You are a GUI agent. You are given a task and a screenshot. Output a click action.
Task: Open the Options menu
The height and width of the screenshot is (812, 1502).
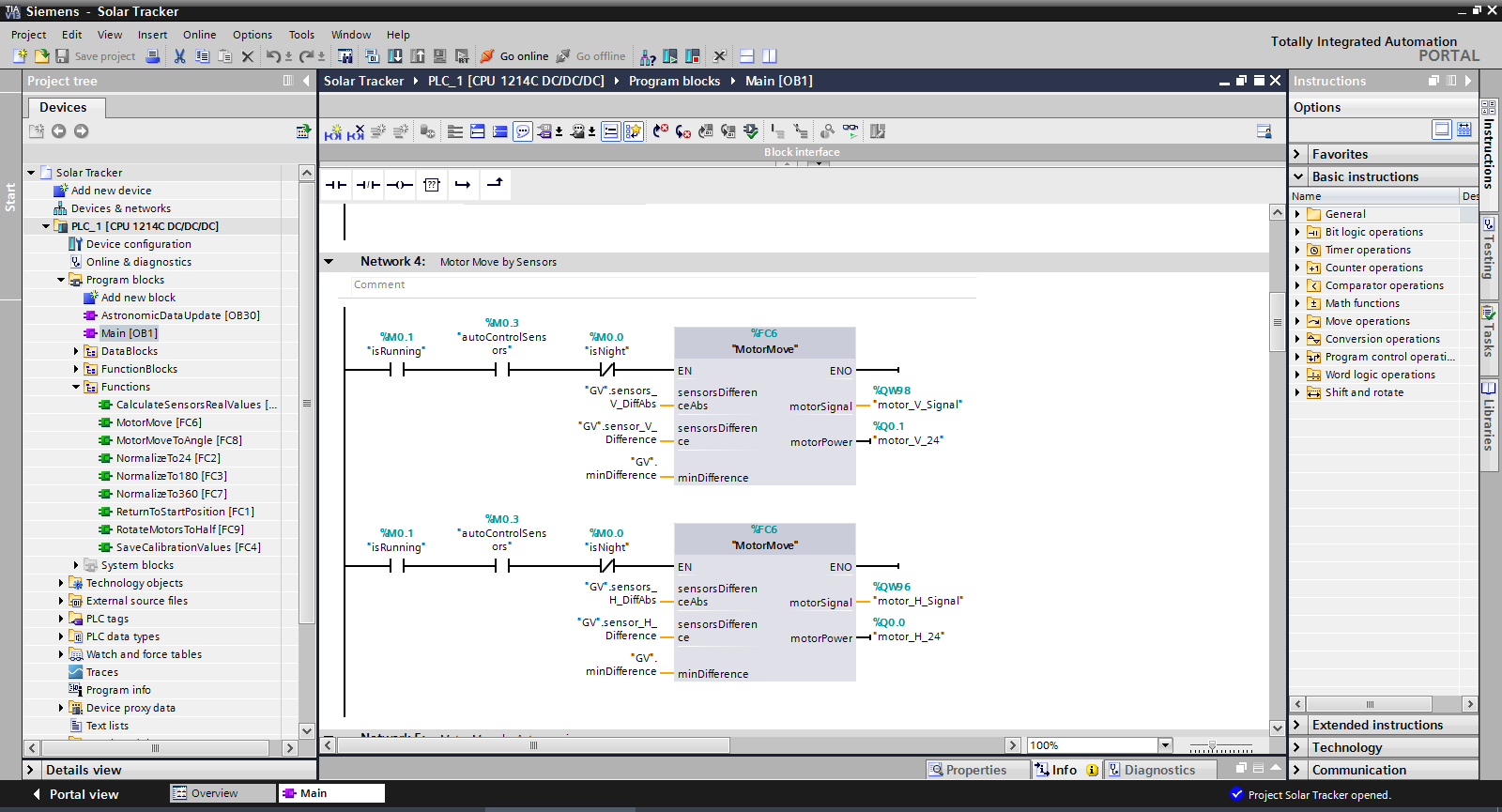(x=253, y=35)
